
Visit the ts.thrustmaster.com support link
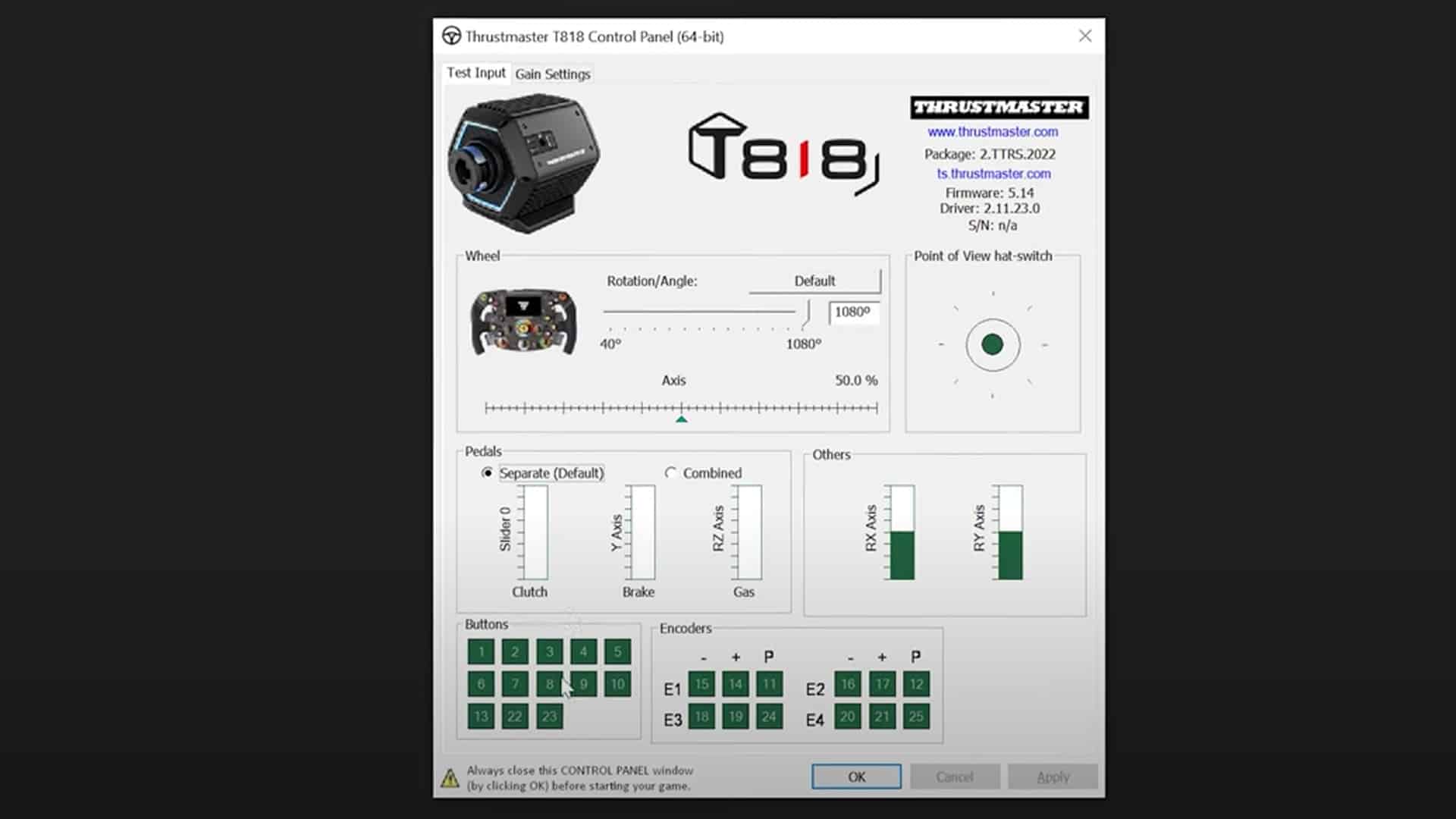click(993, 174)
